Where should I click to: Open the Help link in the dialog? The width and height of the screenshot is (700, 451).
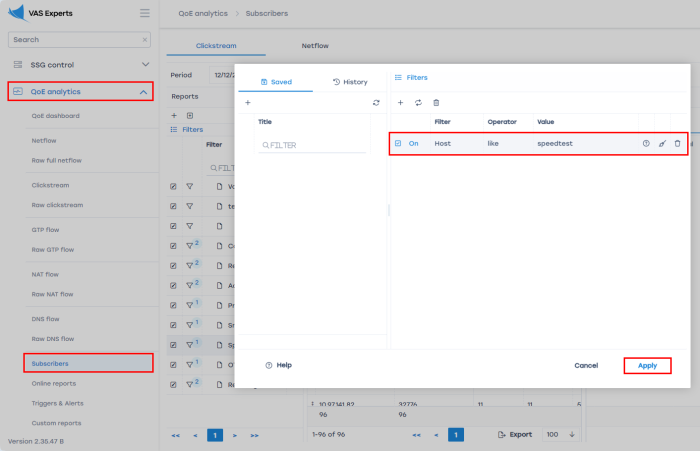[278, 365]
